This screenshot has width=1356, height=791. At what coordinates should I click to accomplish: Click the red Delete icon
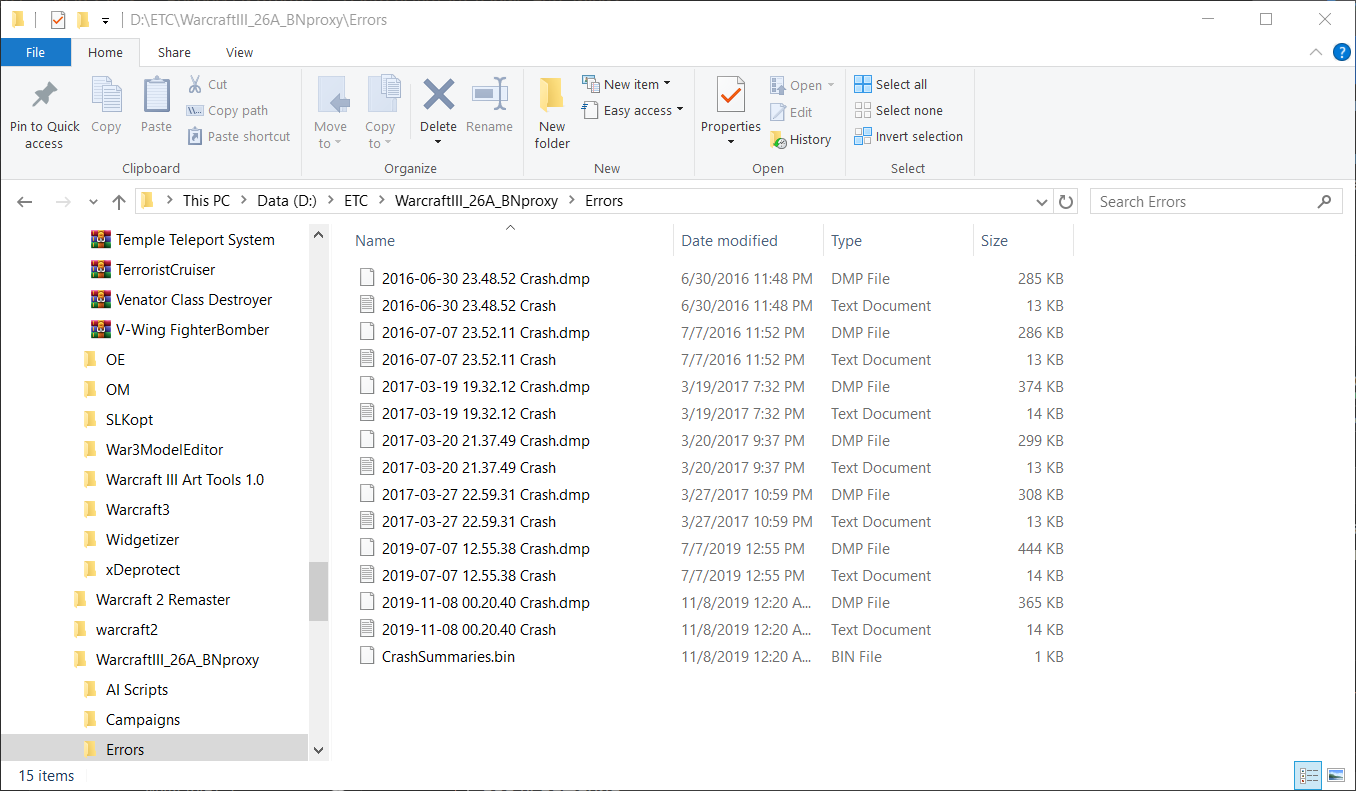438,96
